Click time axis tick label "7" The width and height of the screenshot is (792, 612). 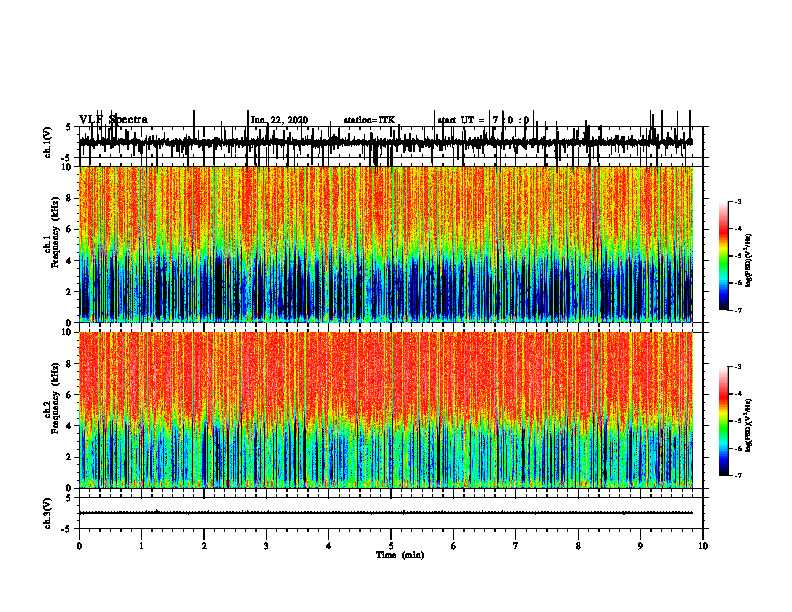[x=516, y=546]
